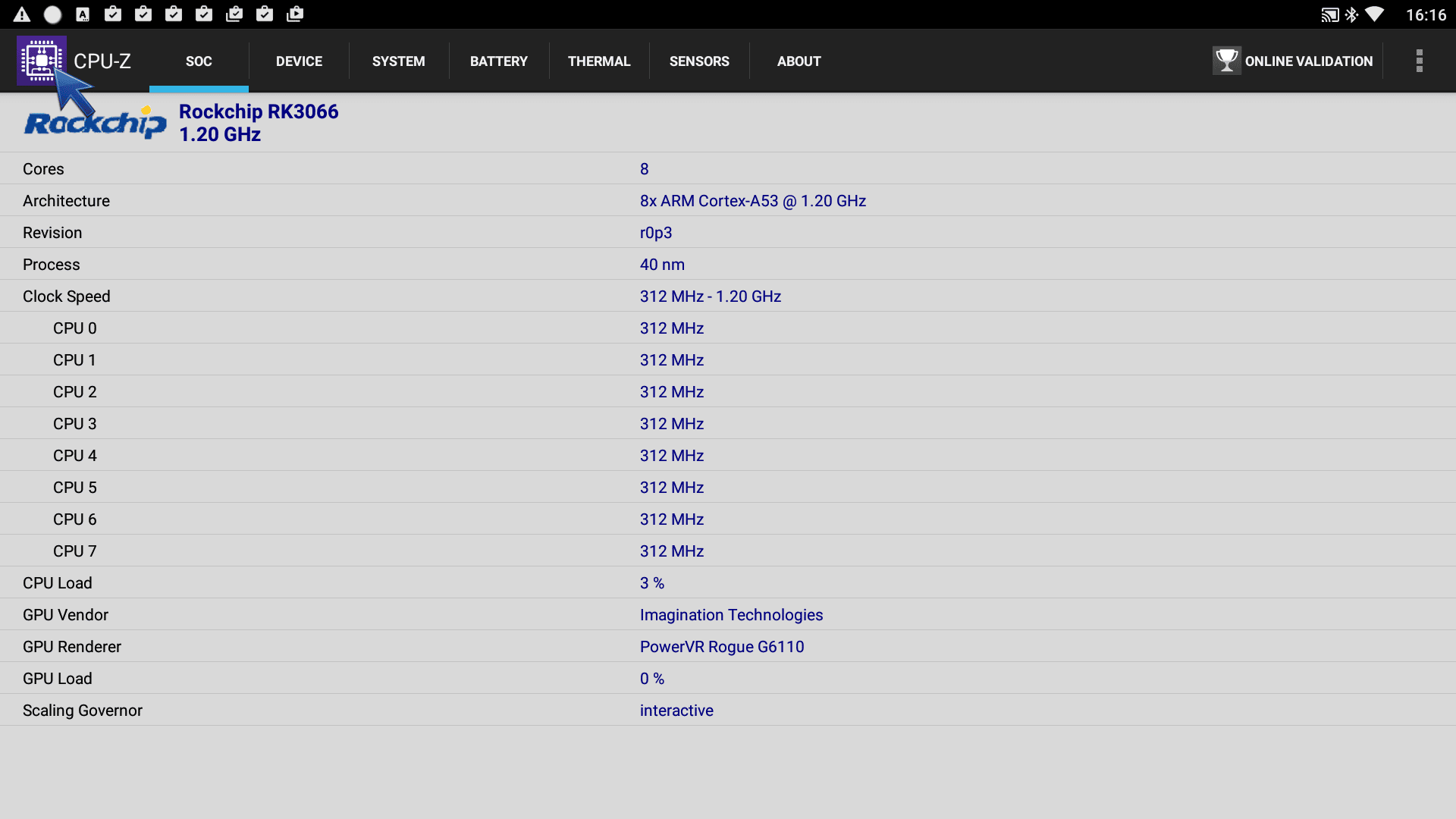
Task: Select the 'Architecture' label
Action: click(66, 201)
